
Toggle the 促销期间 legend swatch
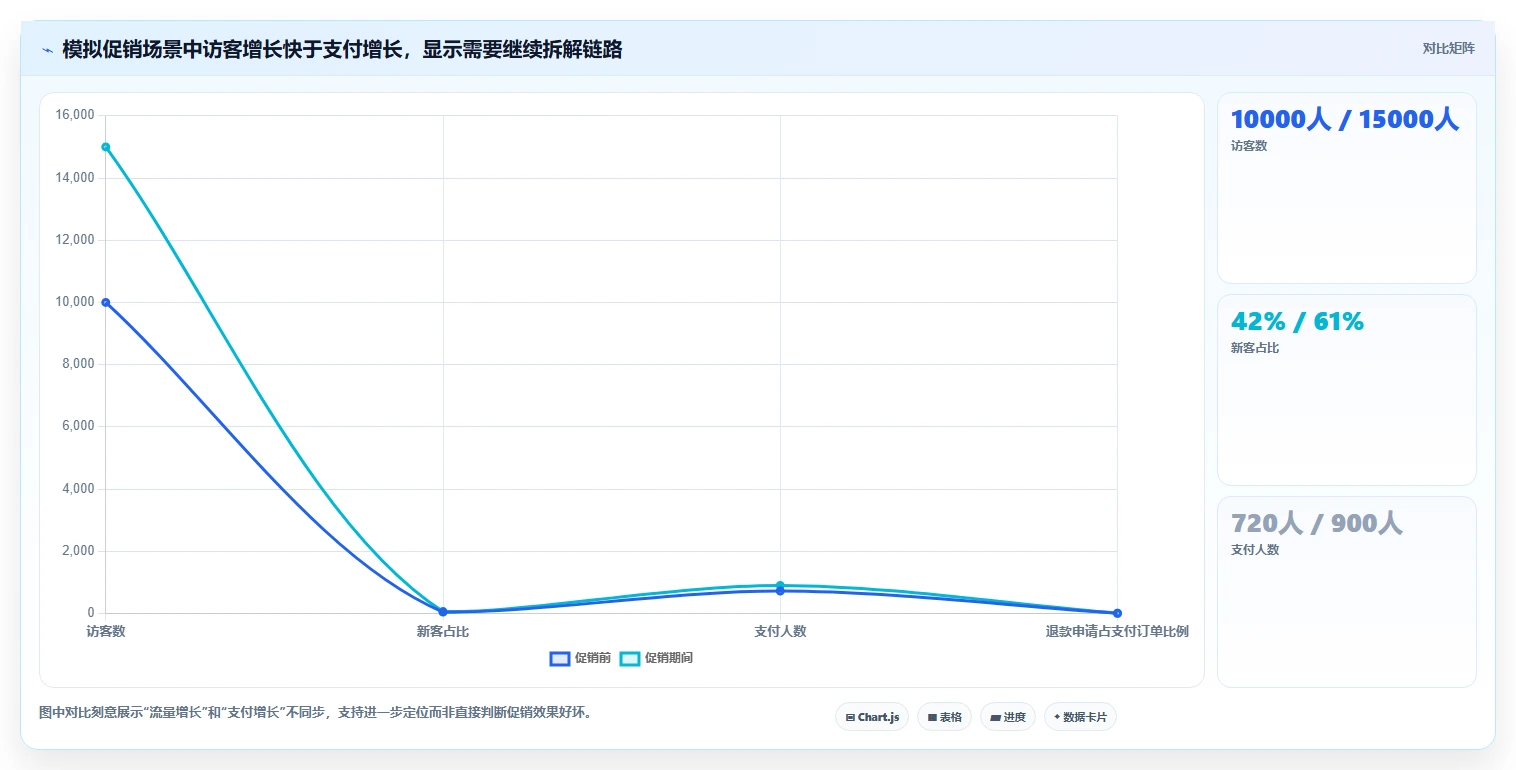pos(630,658)
